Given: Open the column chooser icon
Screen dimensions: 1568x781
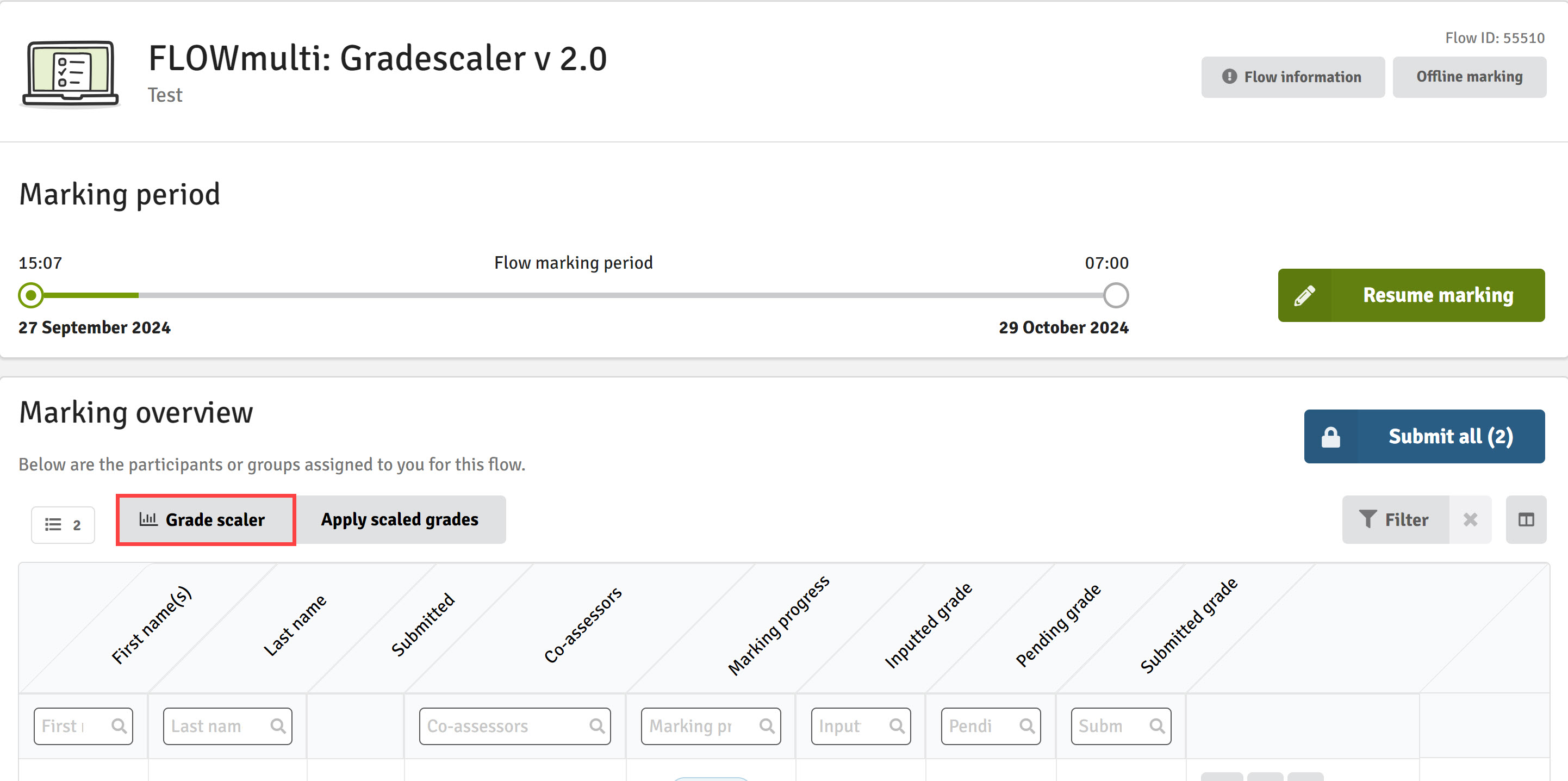Looking at the screenshot, I should 1526,520.
